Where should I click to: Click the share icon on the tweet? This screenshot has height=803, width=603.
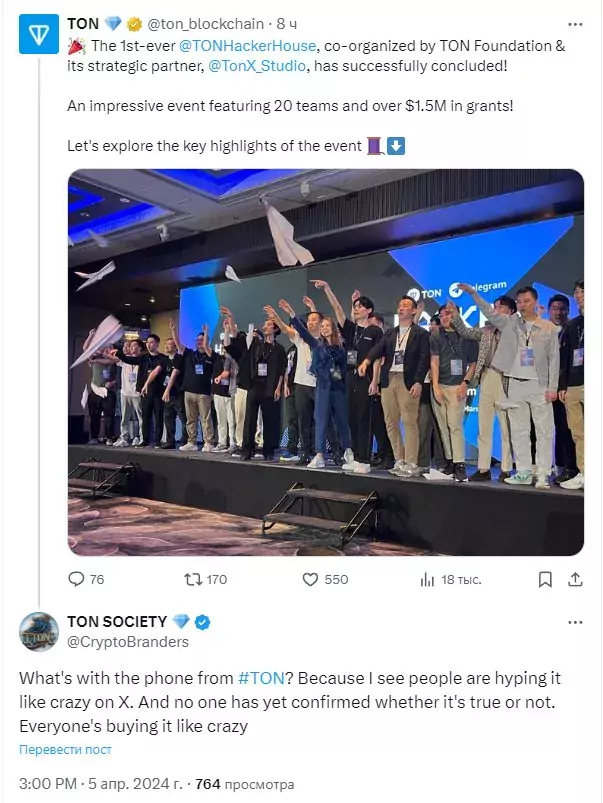(575, 579)
